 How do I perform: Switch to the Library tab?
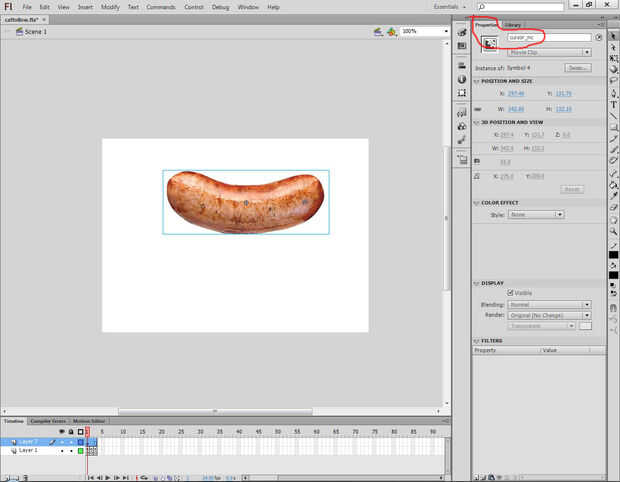point(512,25)
